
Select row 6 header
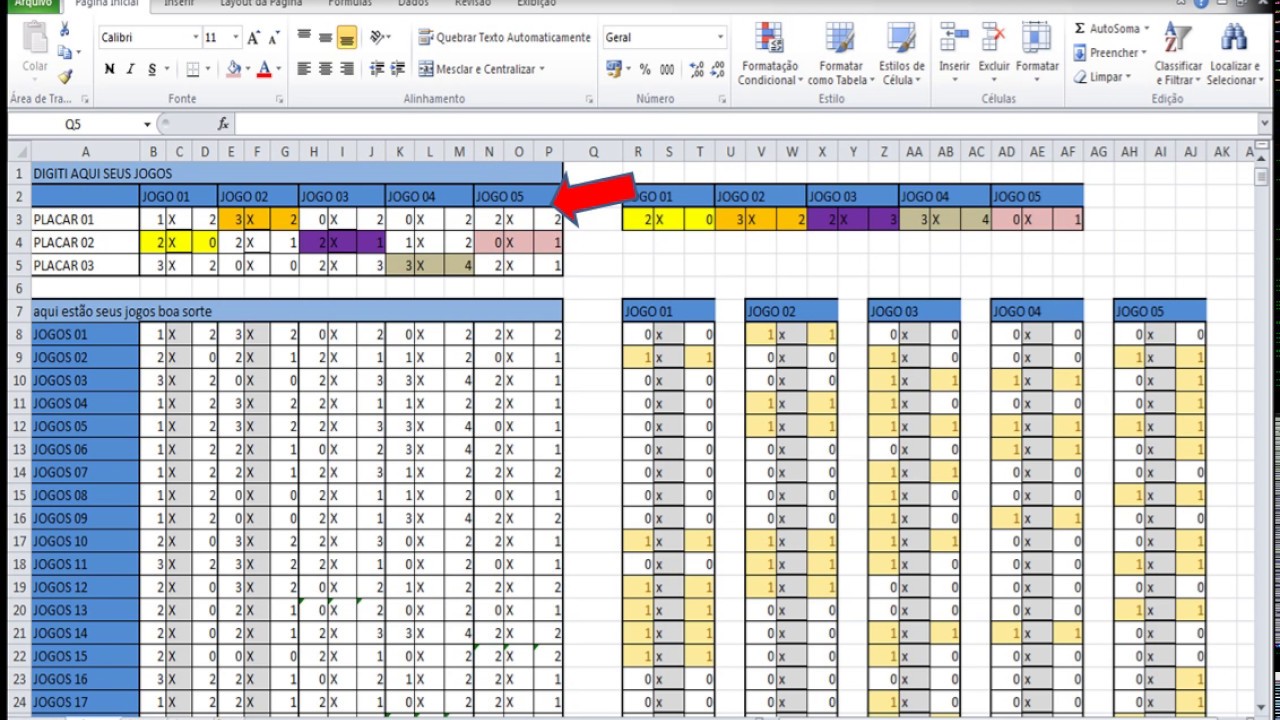(x=19, y=288)
